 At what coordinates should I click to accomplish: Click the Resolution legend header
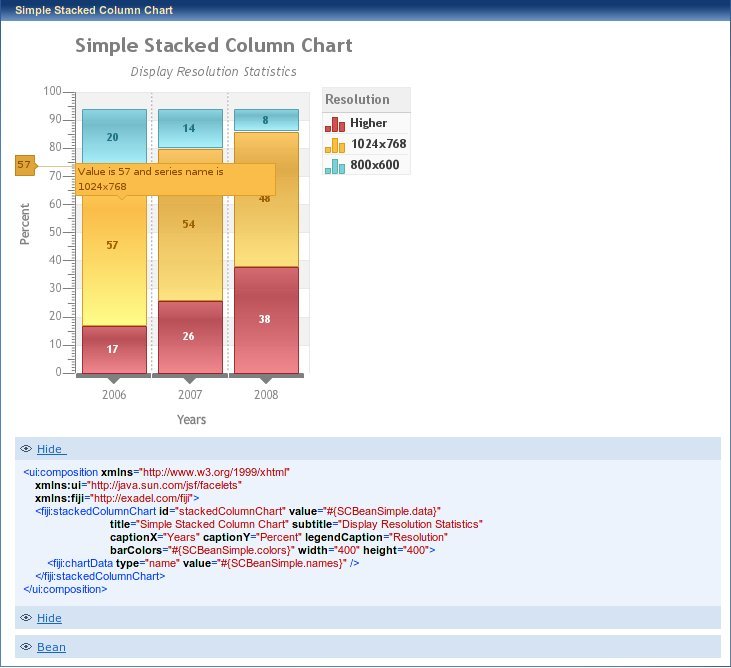(366, 99)
